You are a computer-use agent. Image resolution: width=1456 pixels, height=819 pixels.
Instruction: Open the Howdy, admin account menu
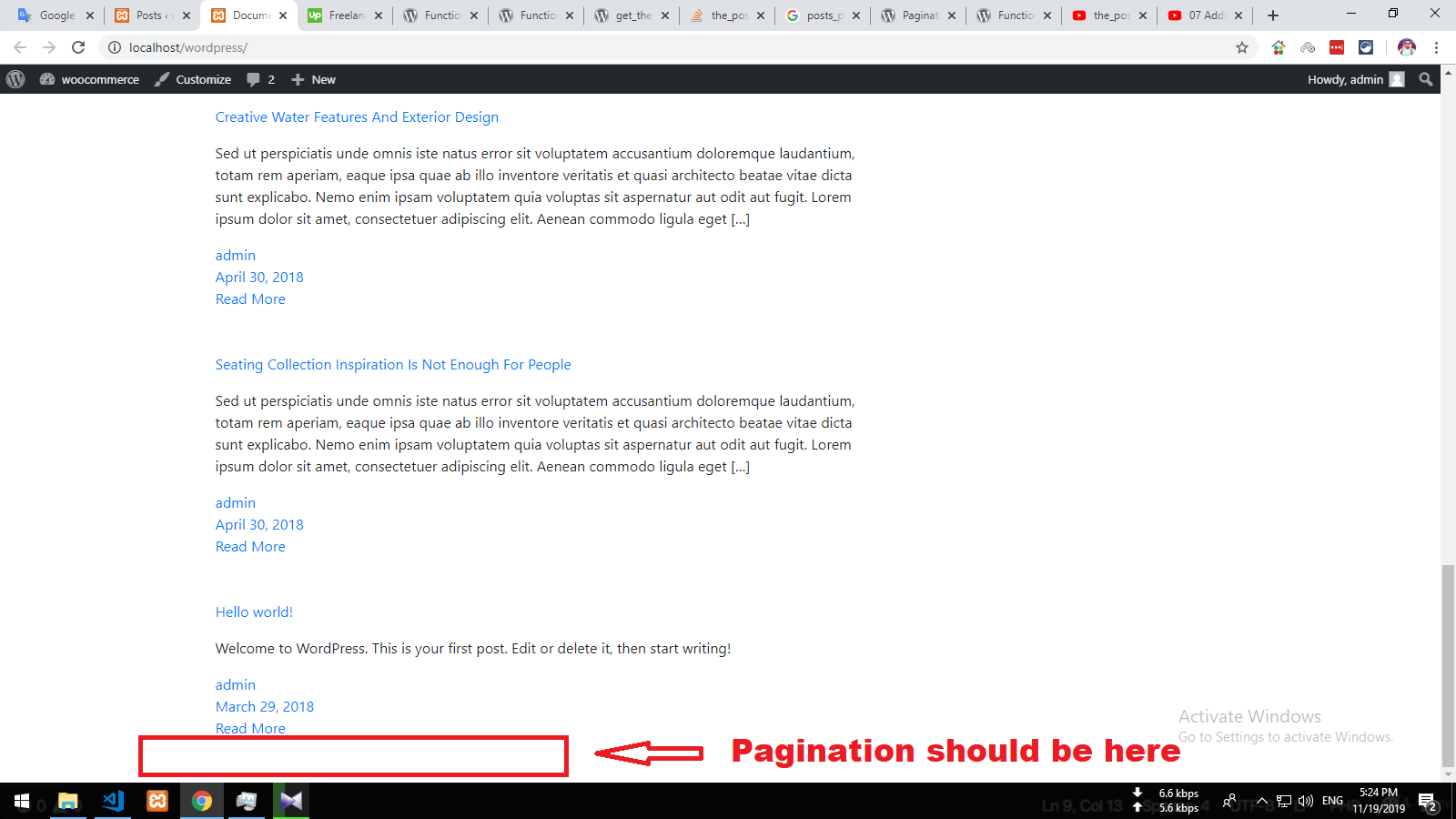point(1355,79)
